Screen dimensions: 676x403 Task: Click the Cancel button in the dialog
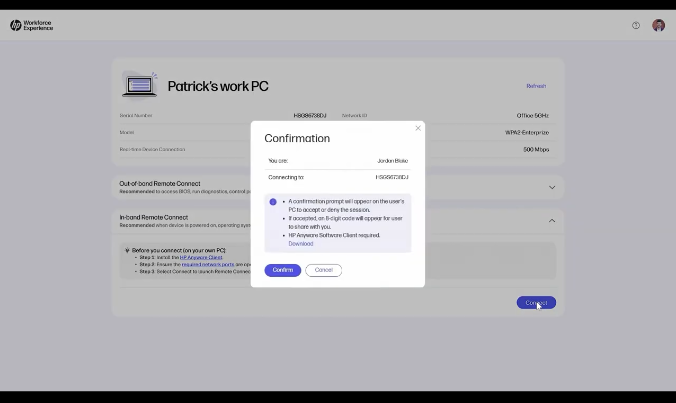click(323, 270)
